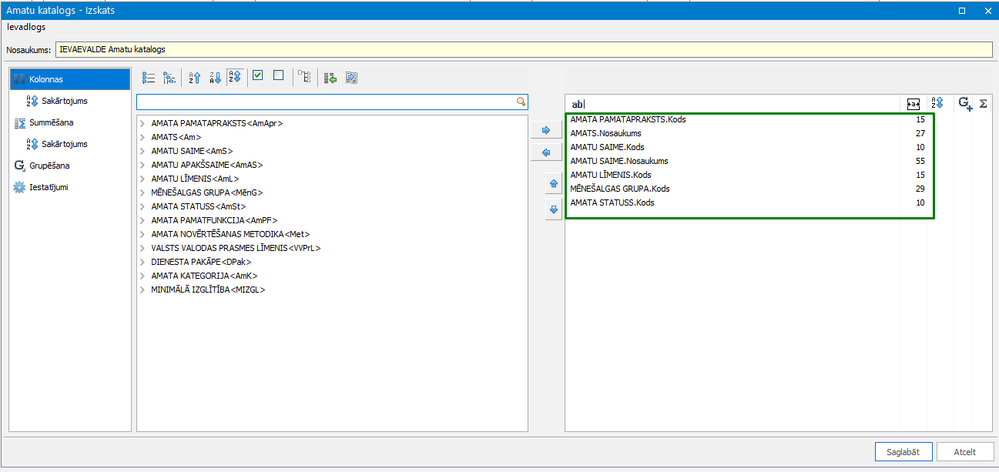
Task: Open the Summēšana section
Action: pyautogui.click(x=46, y=122)
